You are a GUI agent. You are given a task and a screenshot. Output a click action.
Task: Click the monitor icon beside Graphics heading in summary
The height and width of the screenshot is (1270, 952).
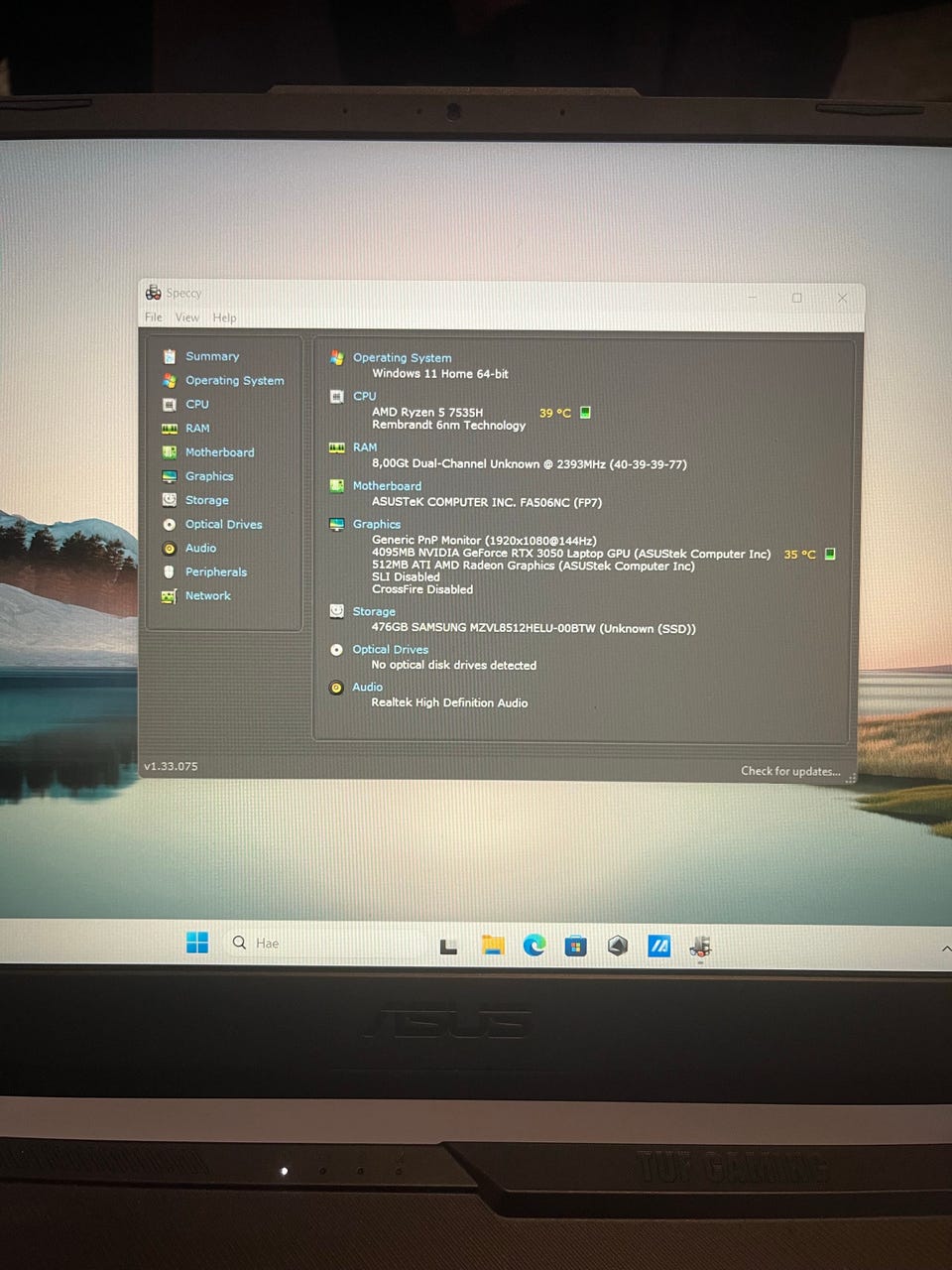point(337,524)
